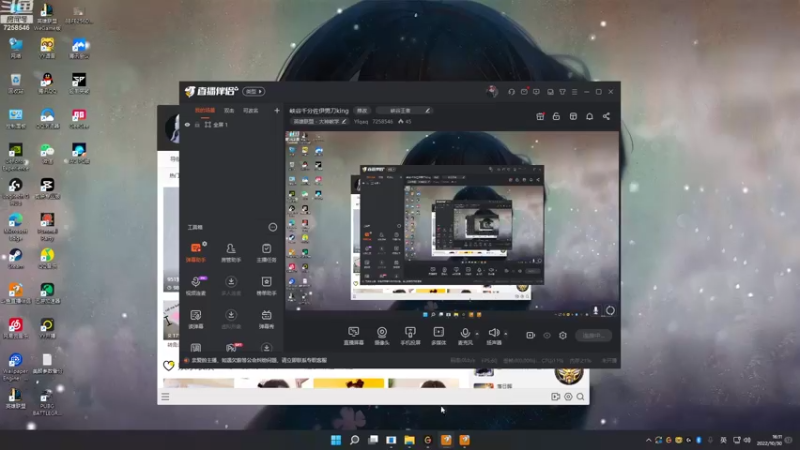Screen dimensions: 800x450
Task: Click the video icon in the back window's bottom bar
Action: (556, 396)
